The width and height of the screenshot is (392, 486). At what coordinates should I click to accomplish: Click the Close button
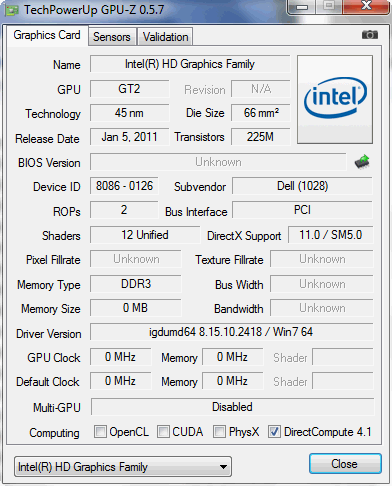point(345,463)
